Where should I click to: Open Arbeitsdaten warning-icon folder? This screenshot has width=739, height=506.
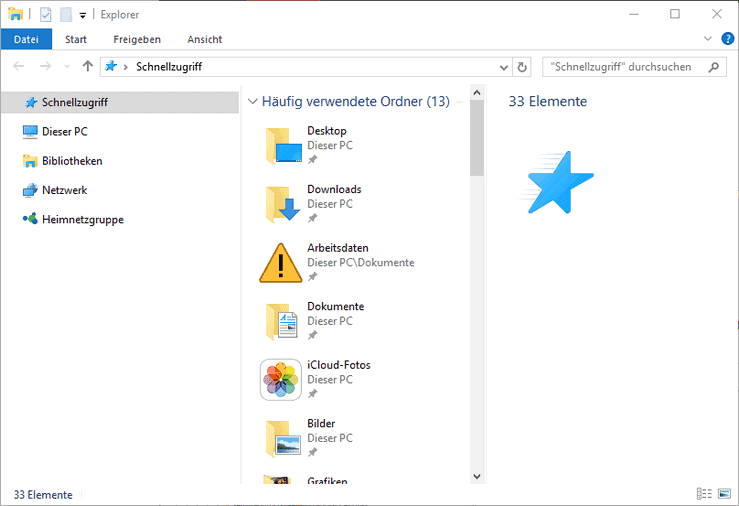tap(281, 263)
